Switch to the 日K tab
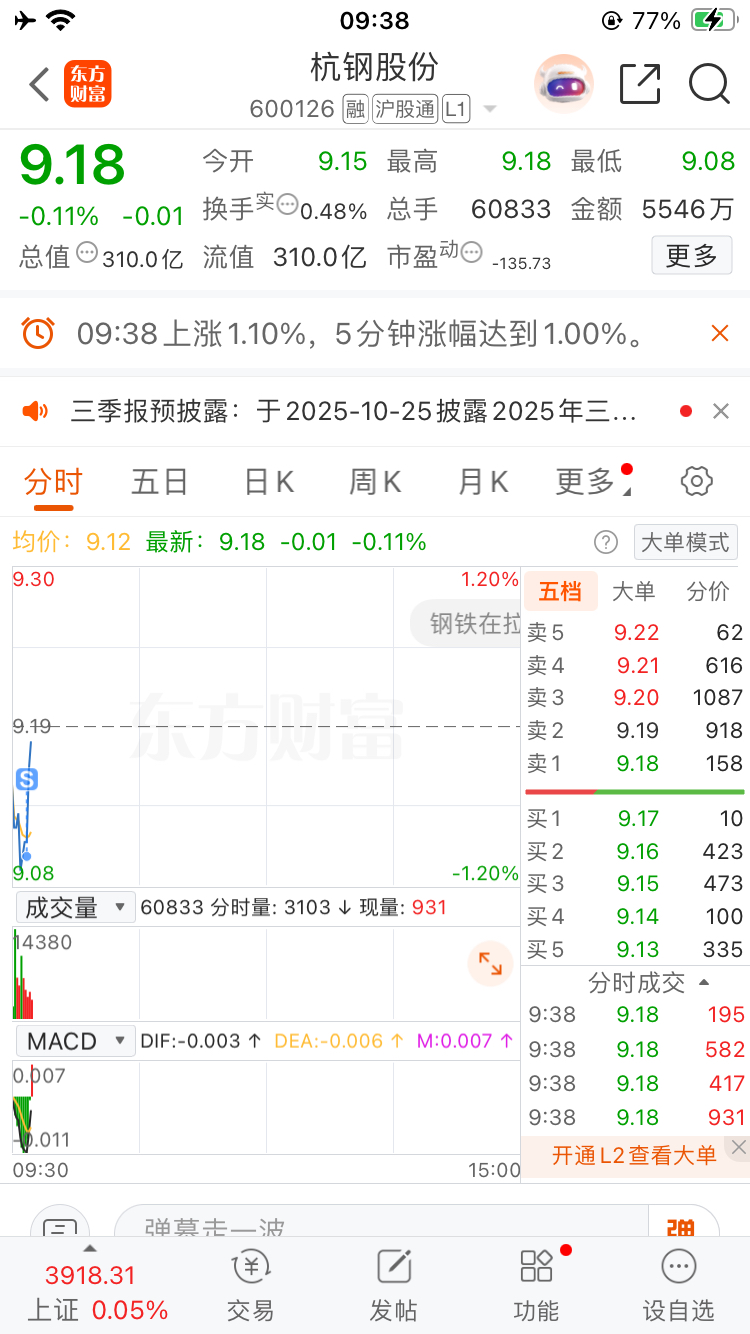Viewport: 750px width, 1334px height. 269,482
